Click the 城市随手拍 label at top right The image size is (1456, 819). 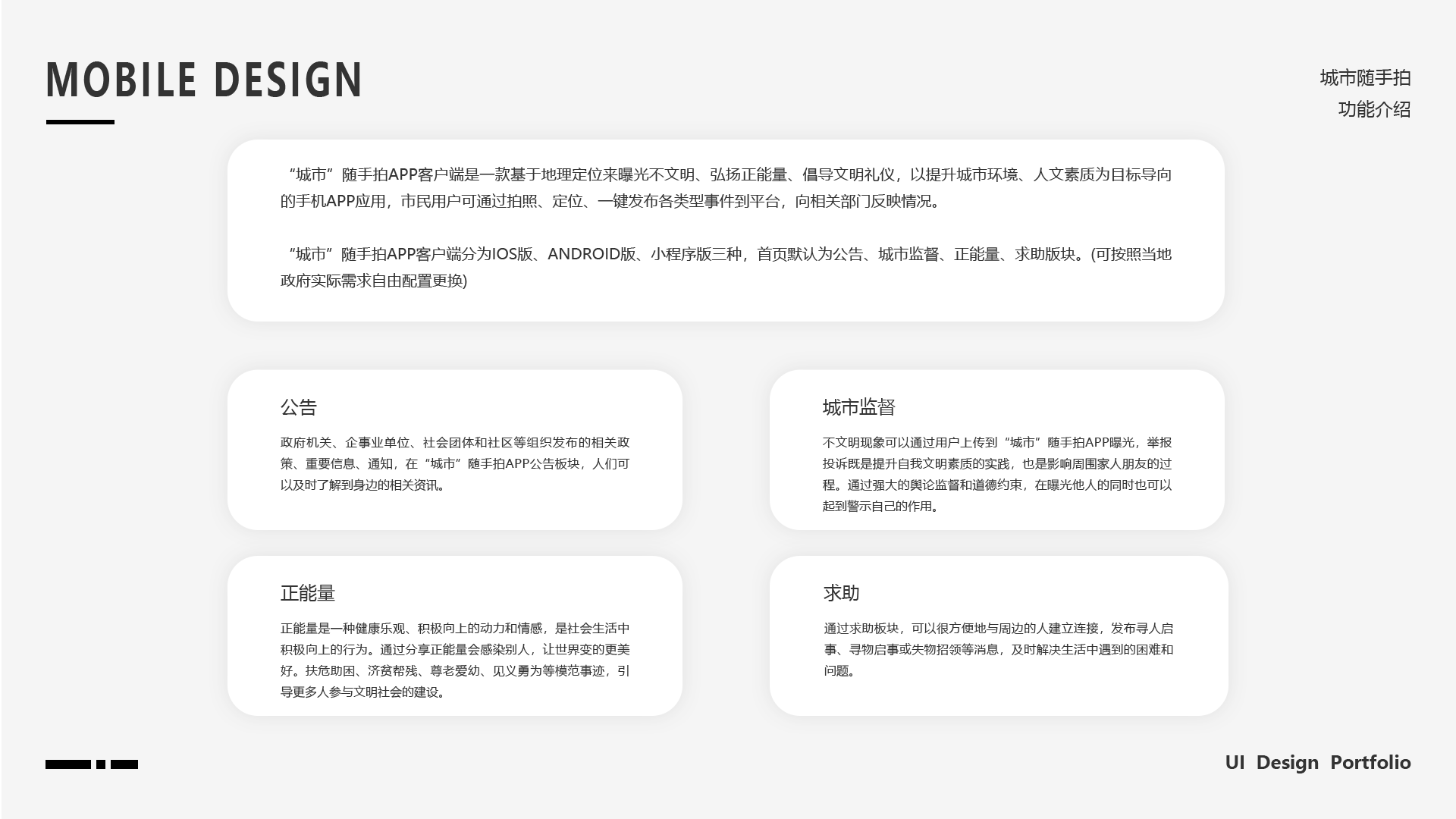1365,78
